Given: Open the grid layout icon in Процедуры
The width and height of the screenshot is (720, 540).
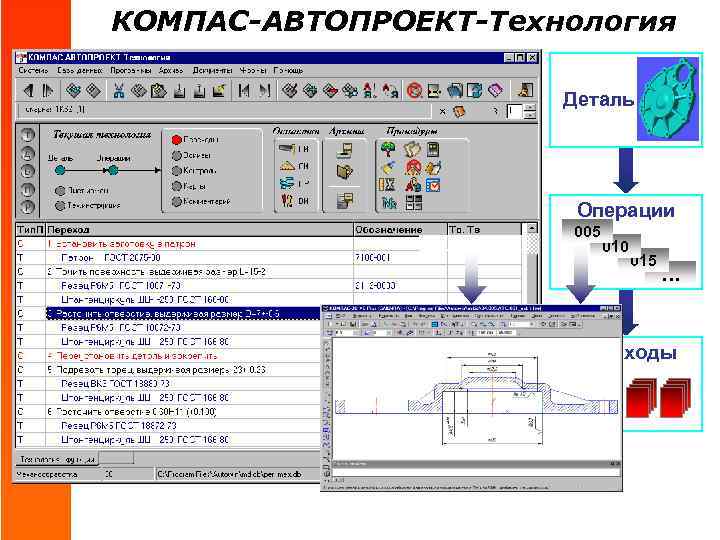Looking at the screenshot, I should 414,202.
